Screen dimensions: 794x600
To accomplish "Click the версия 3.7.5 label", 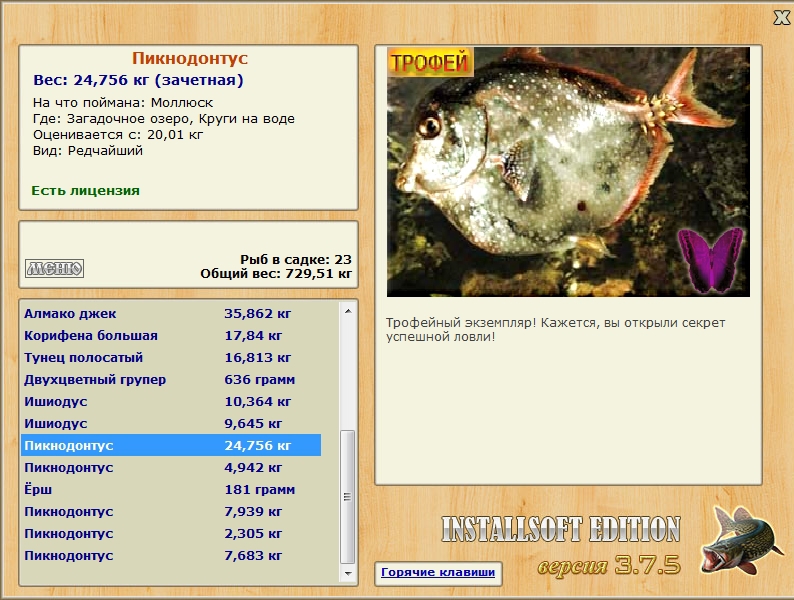I will tap(609, 565).
